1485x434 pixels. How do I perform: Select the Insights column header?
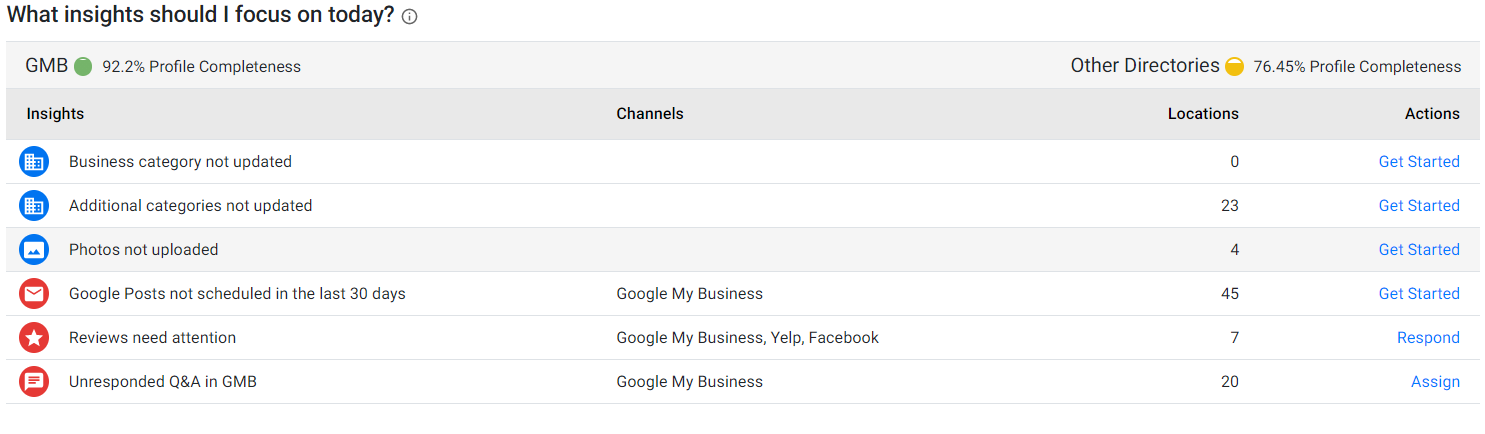click(x=55, y=114)
